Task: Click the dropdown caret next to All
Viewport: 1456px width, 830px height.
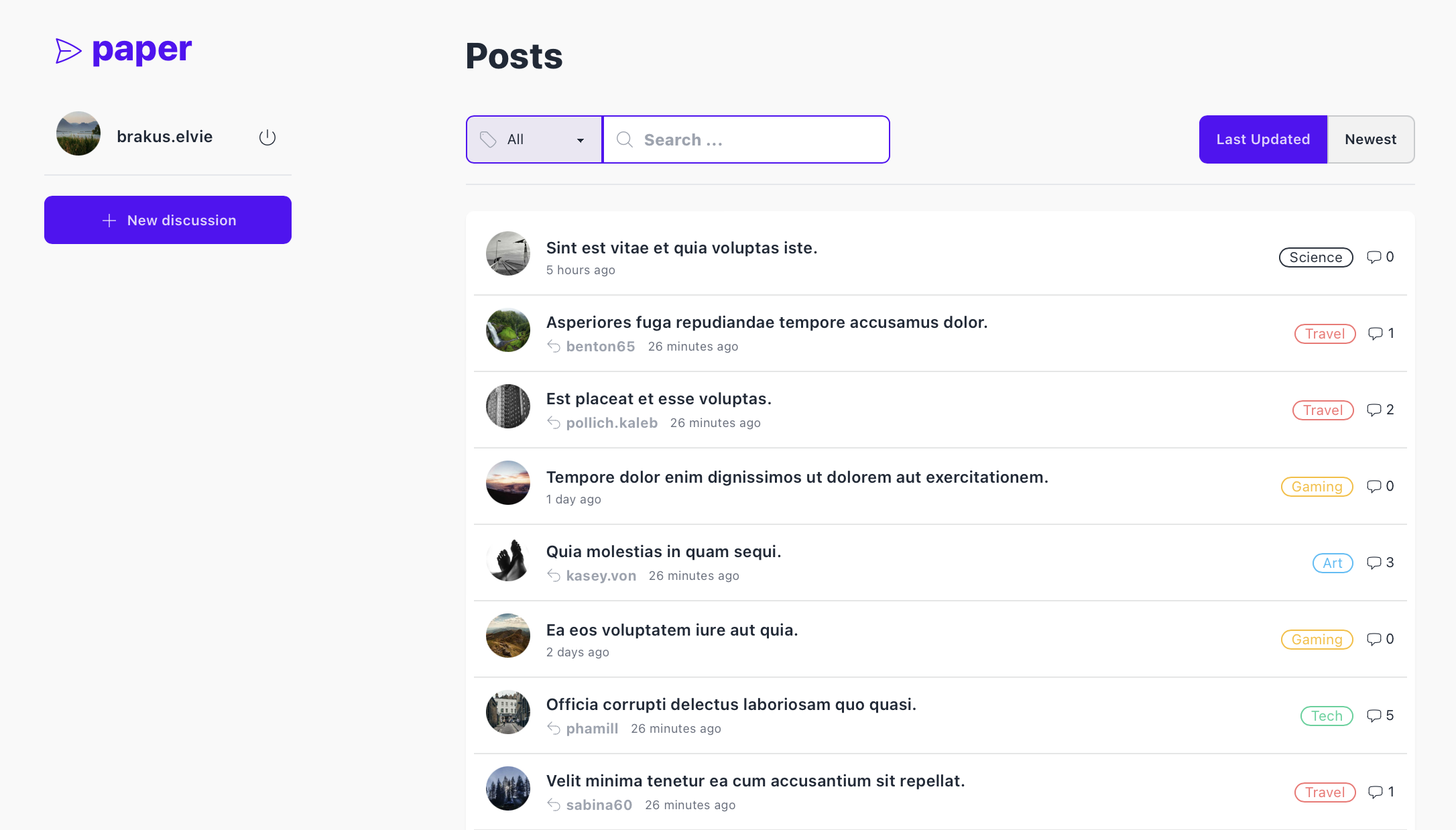Action: [x=581, y=140]
